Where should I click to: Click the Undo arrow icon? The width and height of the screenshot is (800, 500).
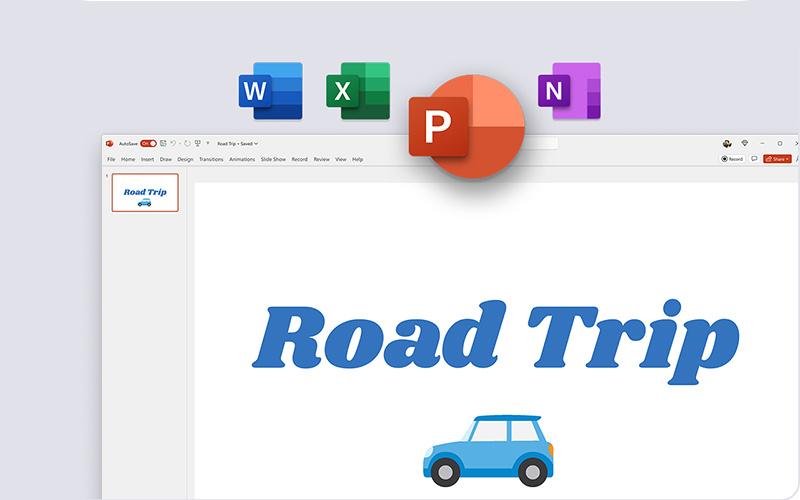click(x=174, y=143)
